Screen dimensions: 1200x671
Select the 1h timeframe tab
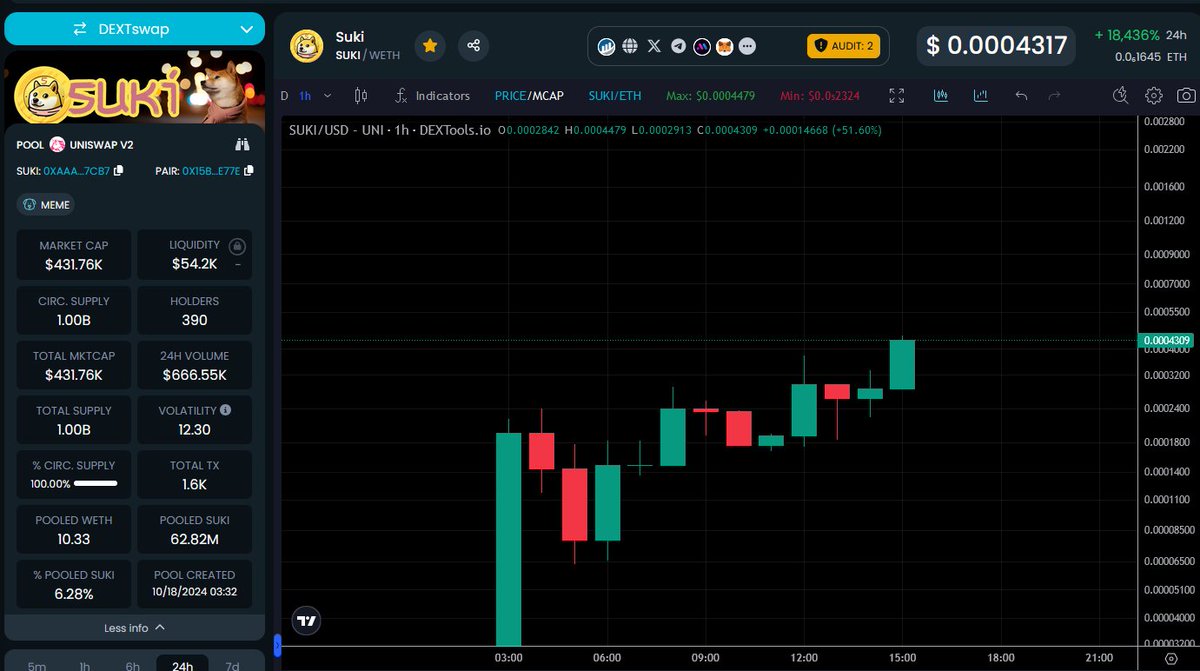pos(85,664)
